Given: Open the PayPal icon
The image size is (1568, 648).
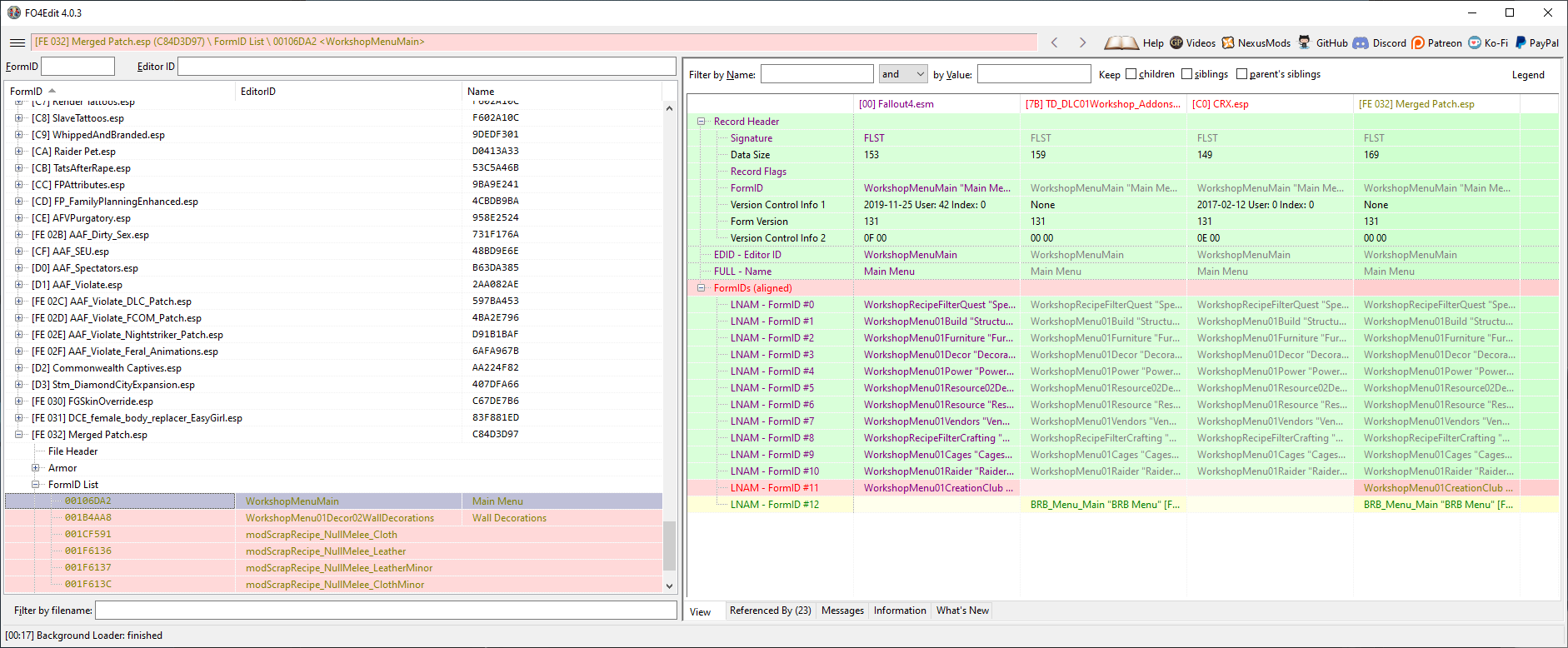Looking at the screenshot, I should (1521, 42).
